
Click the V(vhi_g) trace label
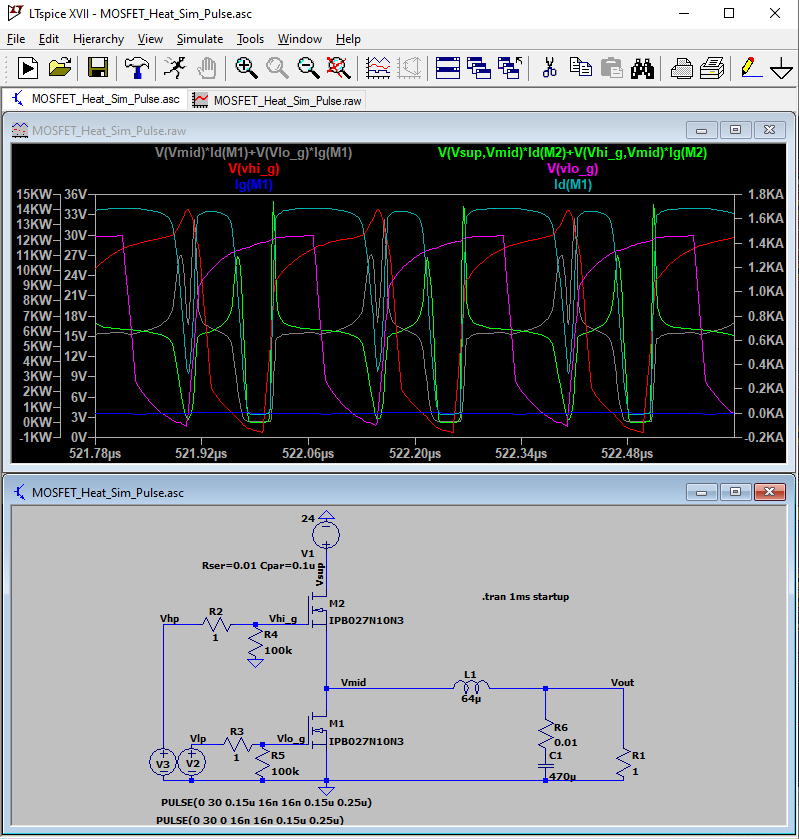254,169
